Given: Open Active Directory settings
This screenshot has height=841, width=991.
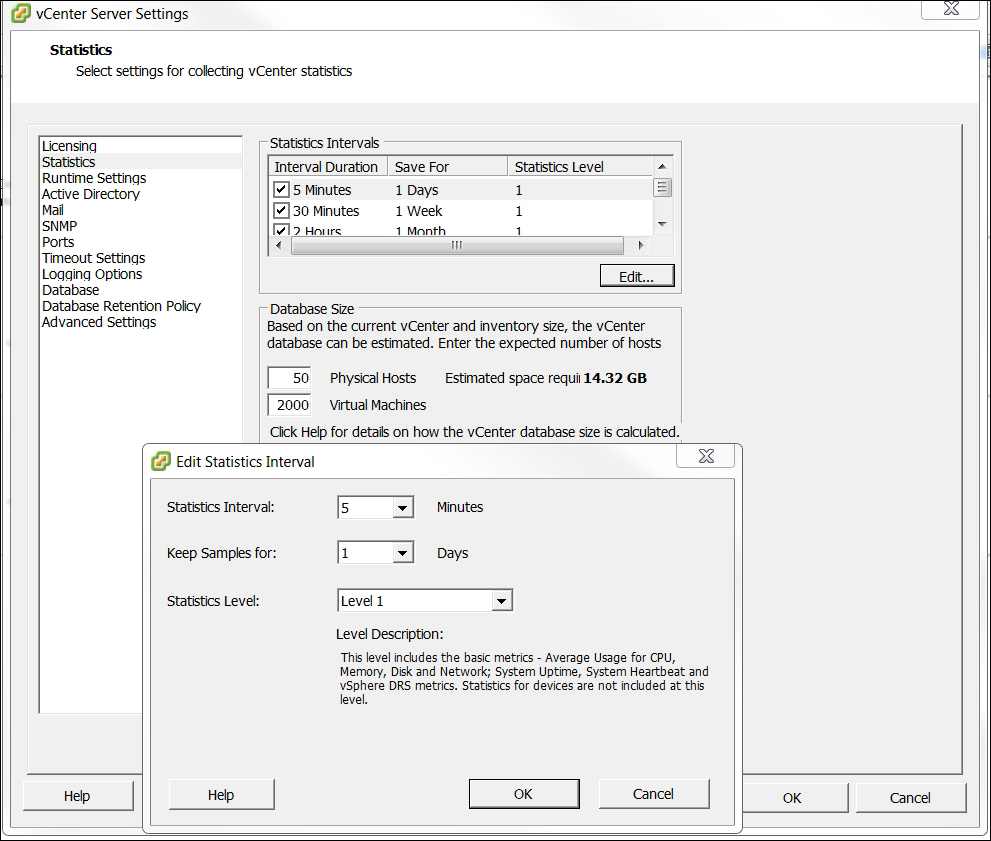Looking at the screenshot, I should point(91,194).
